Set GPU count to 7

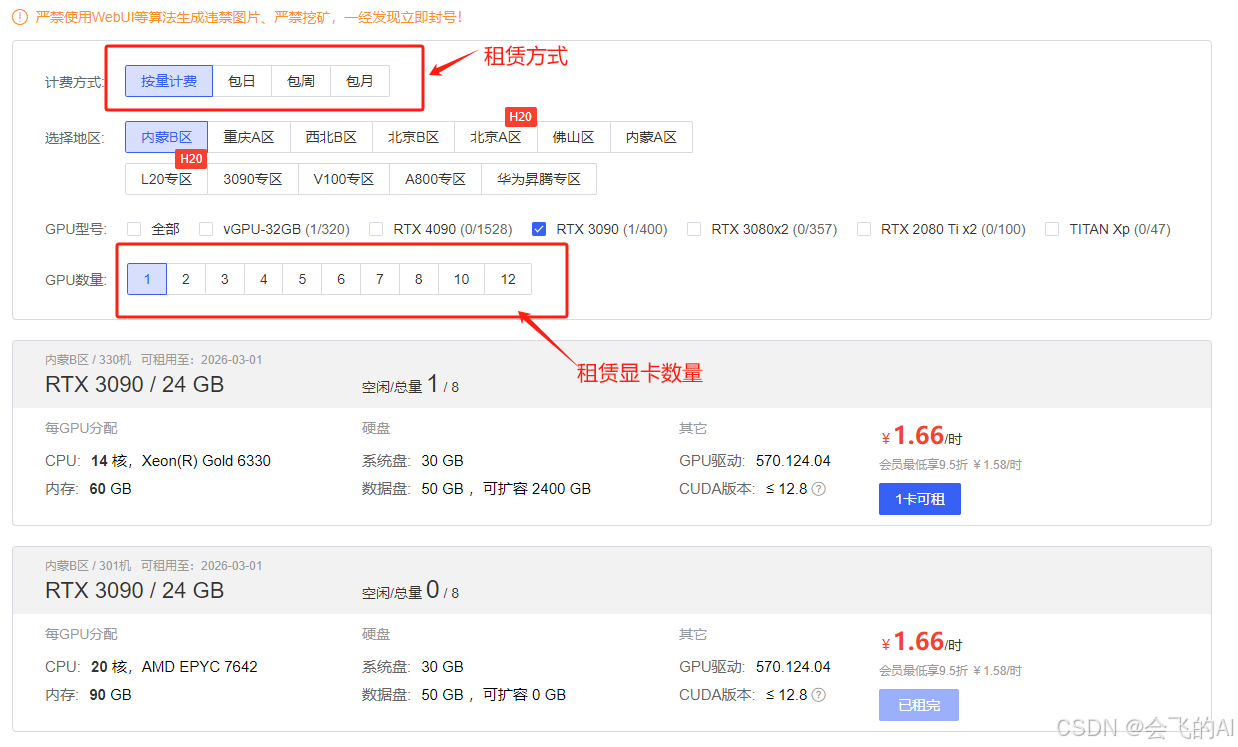click(x=380, y=279)
